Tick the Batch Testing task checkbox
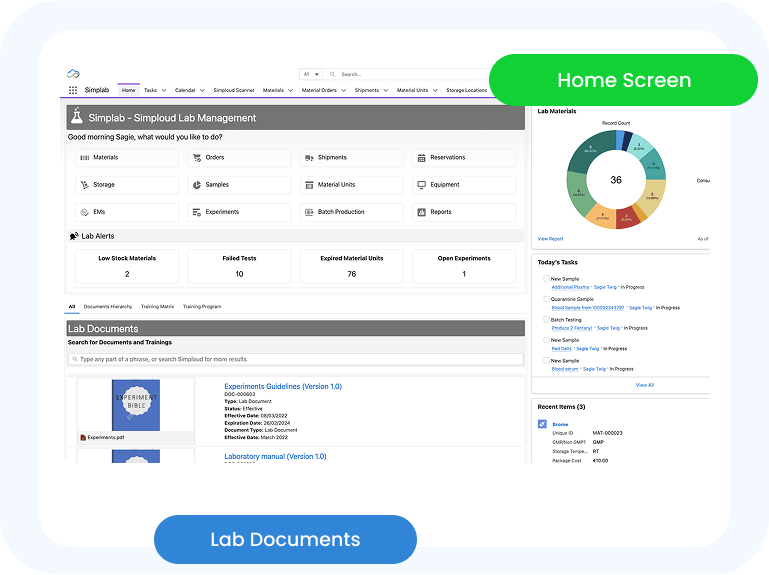 545,320
